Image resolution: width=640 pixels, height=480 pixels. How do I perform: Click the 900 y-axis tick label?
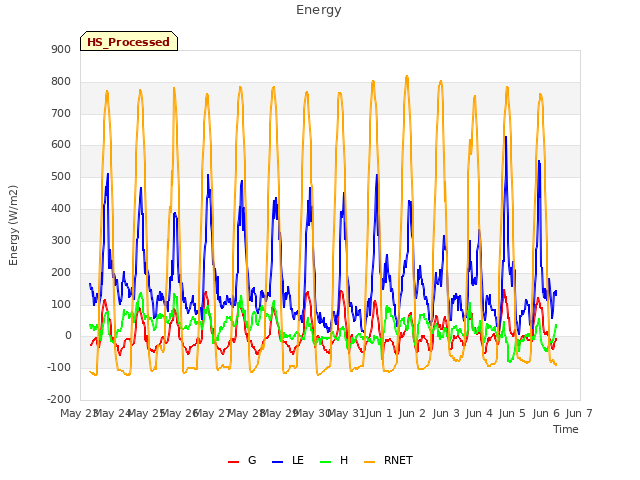pyautogui.click(x=61, y=49)
